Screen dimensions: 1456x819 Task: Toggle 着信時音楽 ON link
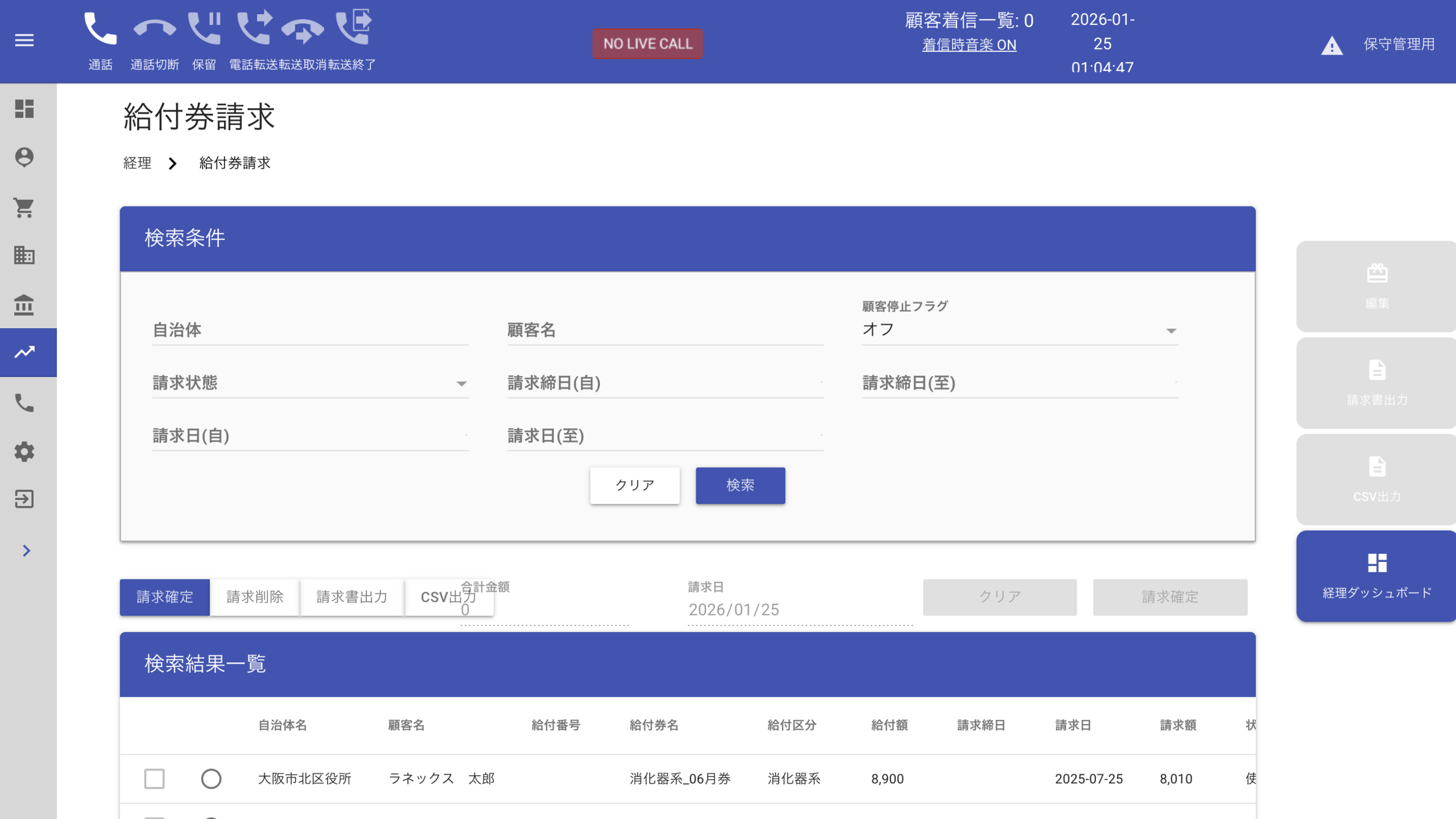click(969, 45)
